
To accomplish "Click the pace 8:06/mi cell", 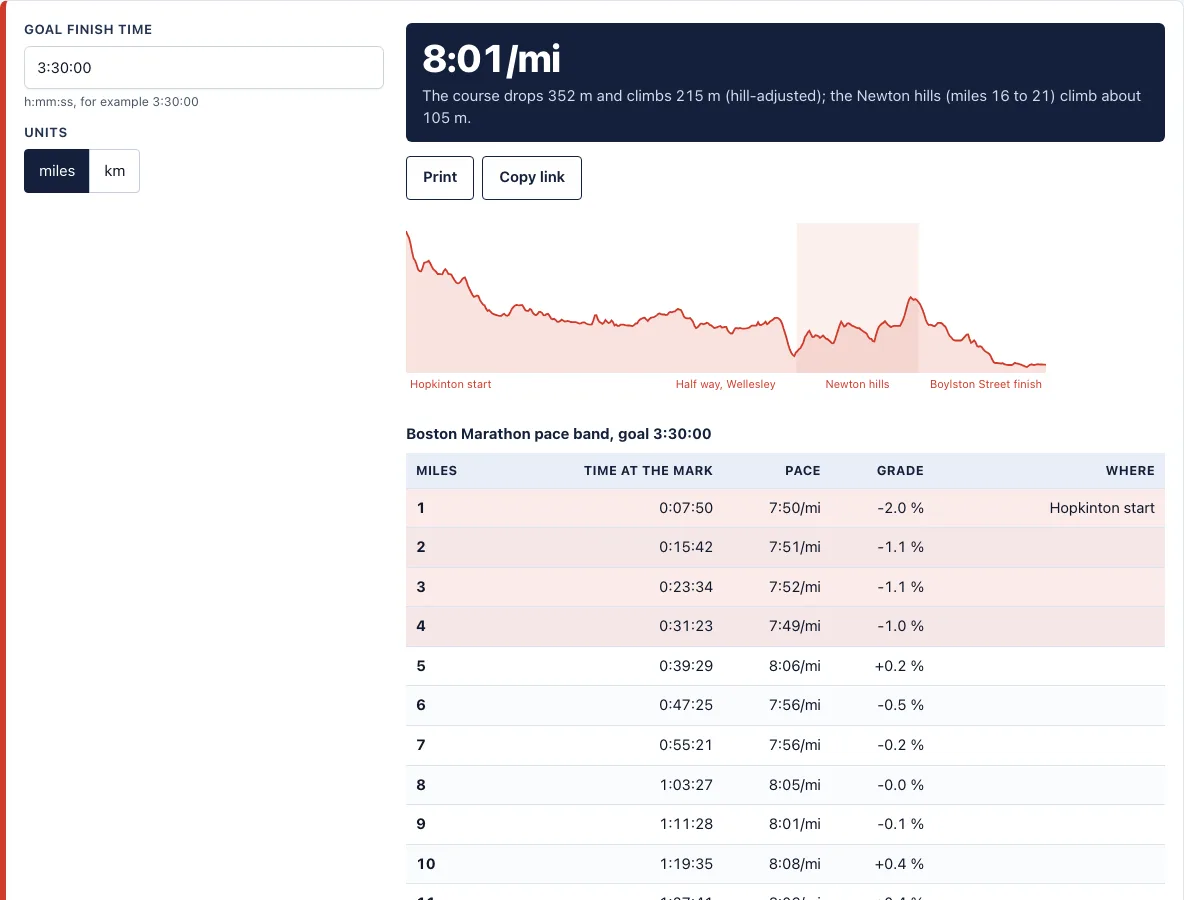I will coord(794,666).
